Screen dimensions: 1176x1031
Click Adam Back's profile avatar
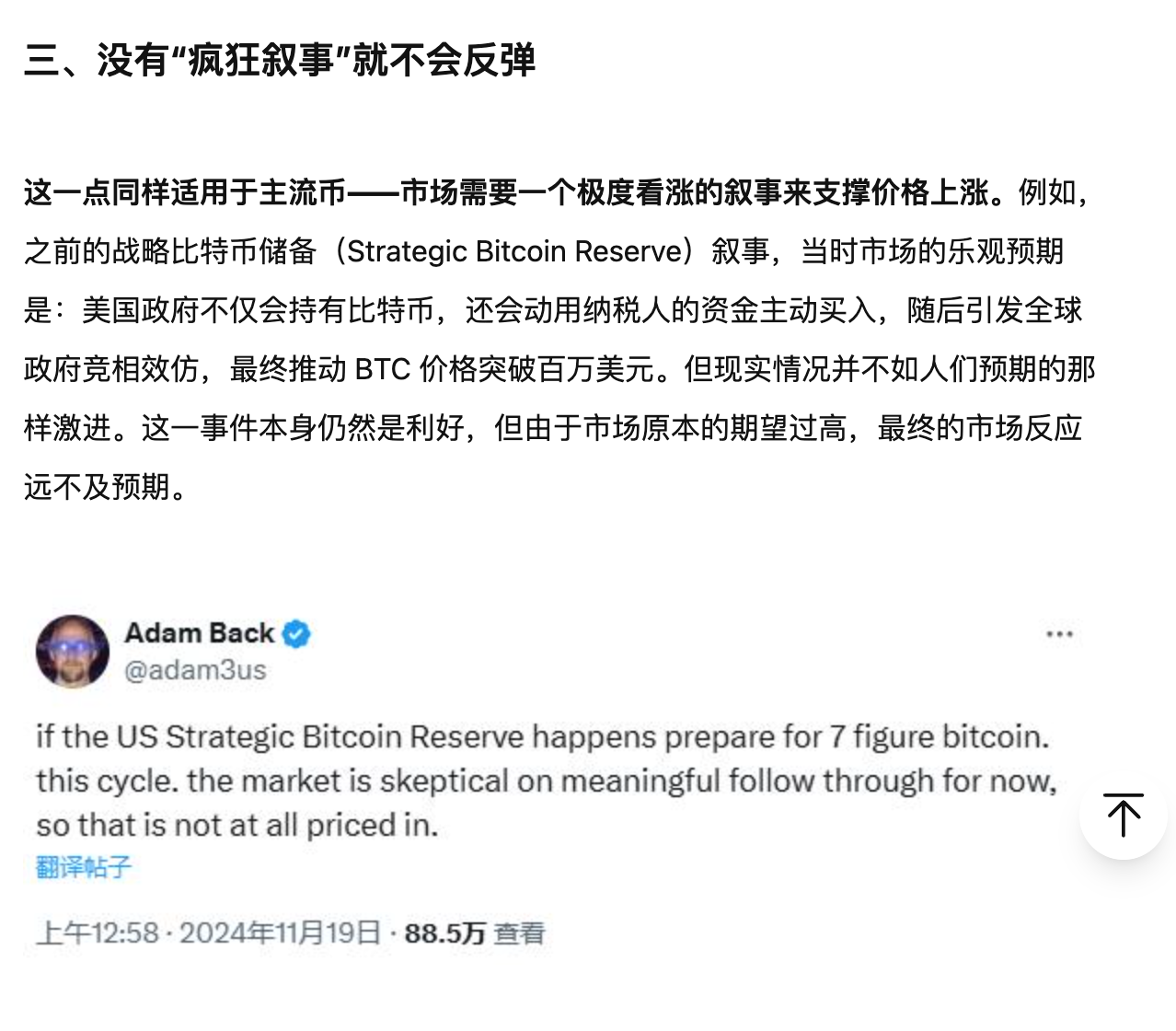click(x=73, y=651)
